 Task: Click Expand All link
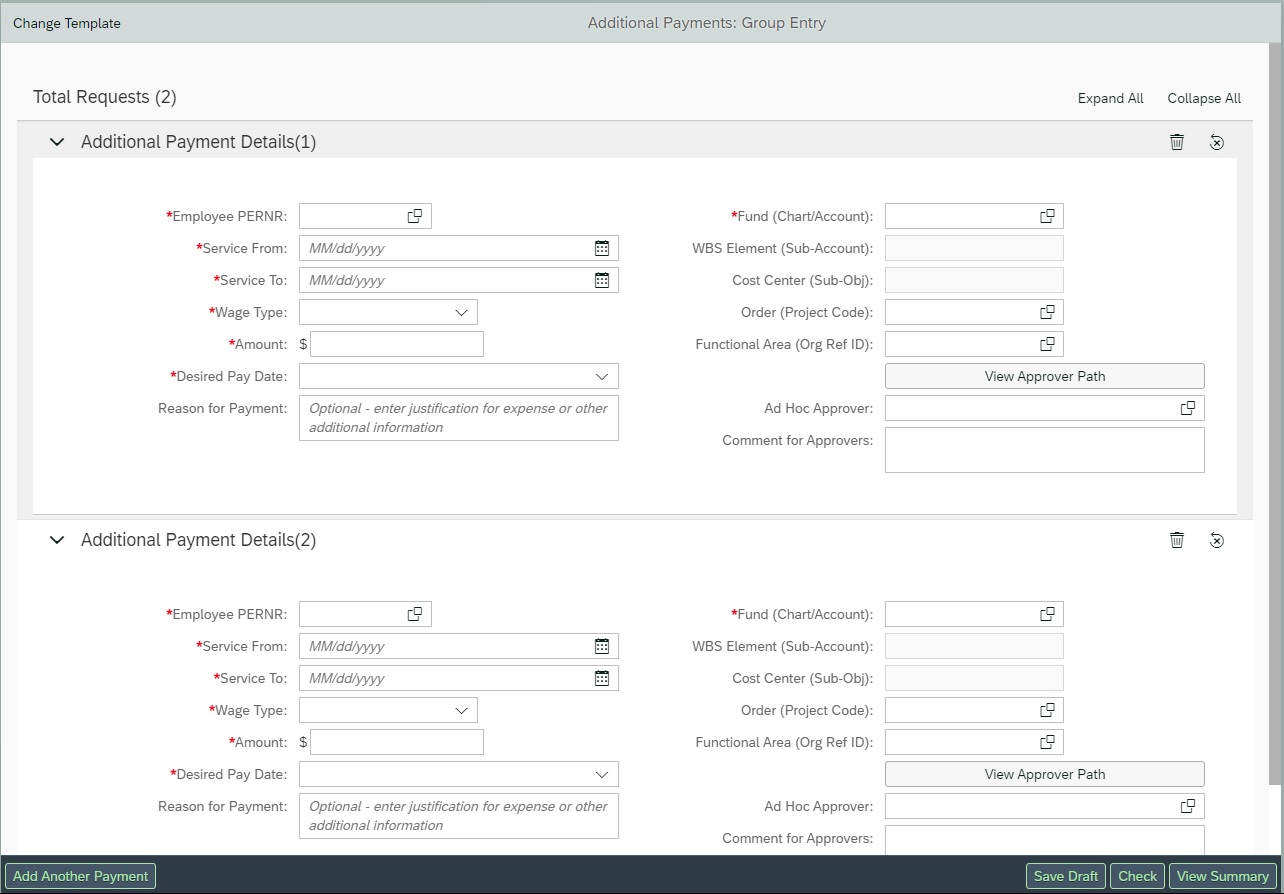coord(1110,98)
